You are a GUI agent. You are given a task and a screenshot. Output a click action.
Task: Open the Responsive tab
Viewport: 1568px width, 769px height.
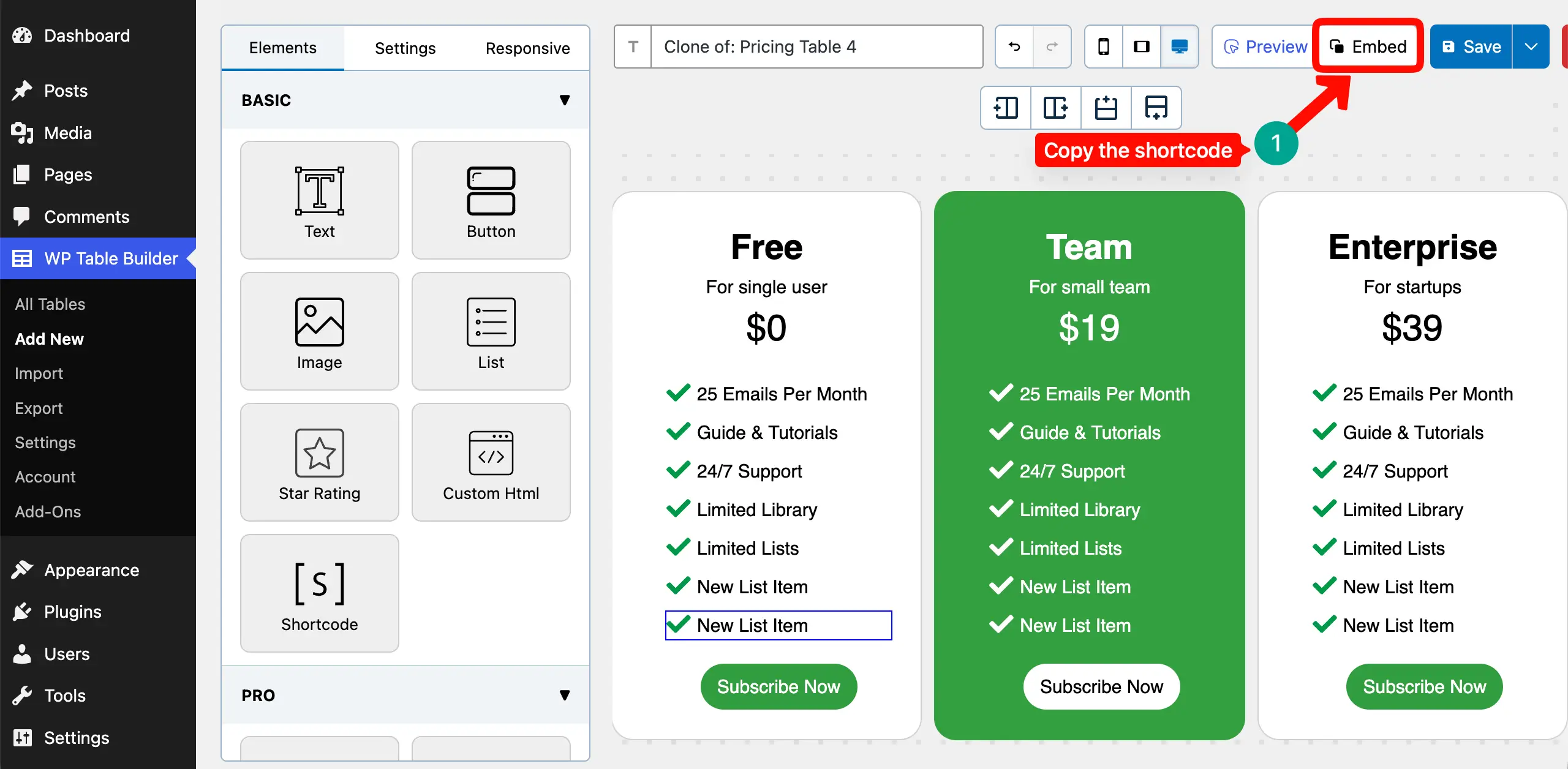tap(527, 48)
